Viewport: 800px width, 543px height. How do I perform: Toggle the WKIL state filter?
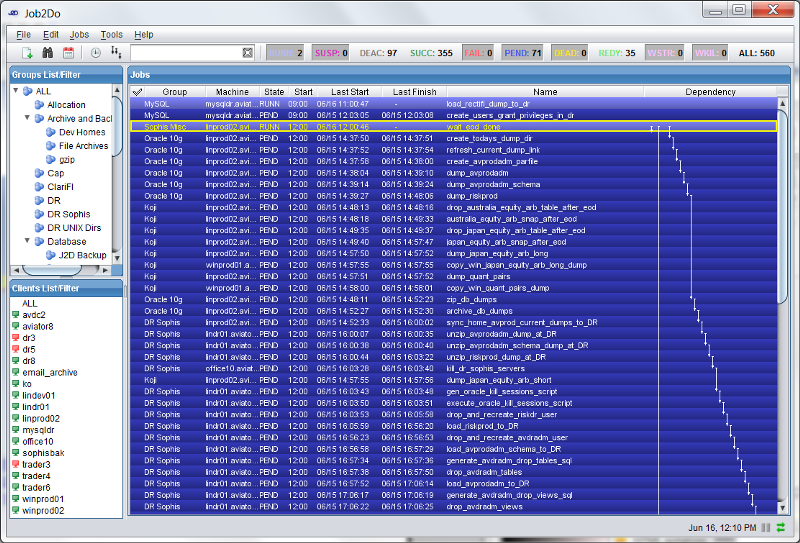pyautogui.click(x=710, y=53)
